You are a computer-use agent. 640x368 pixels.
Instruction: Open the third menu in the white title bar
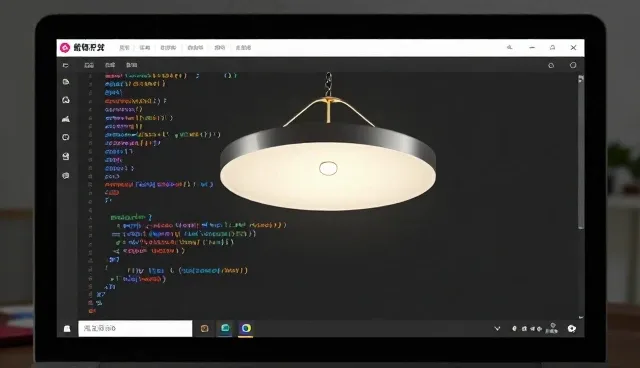tap(168, 48)
